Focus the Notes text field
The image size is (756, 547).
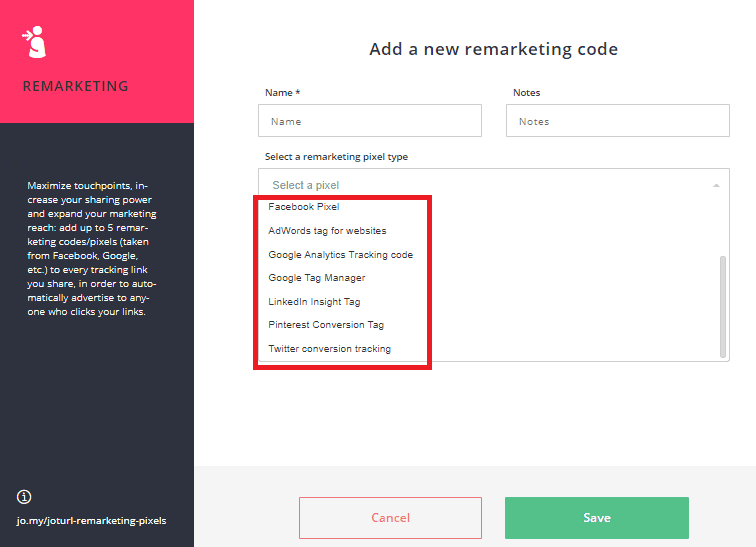(618, 120)
